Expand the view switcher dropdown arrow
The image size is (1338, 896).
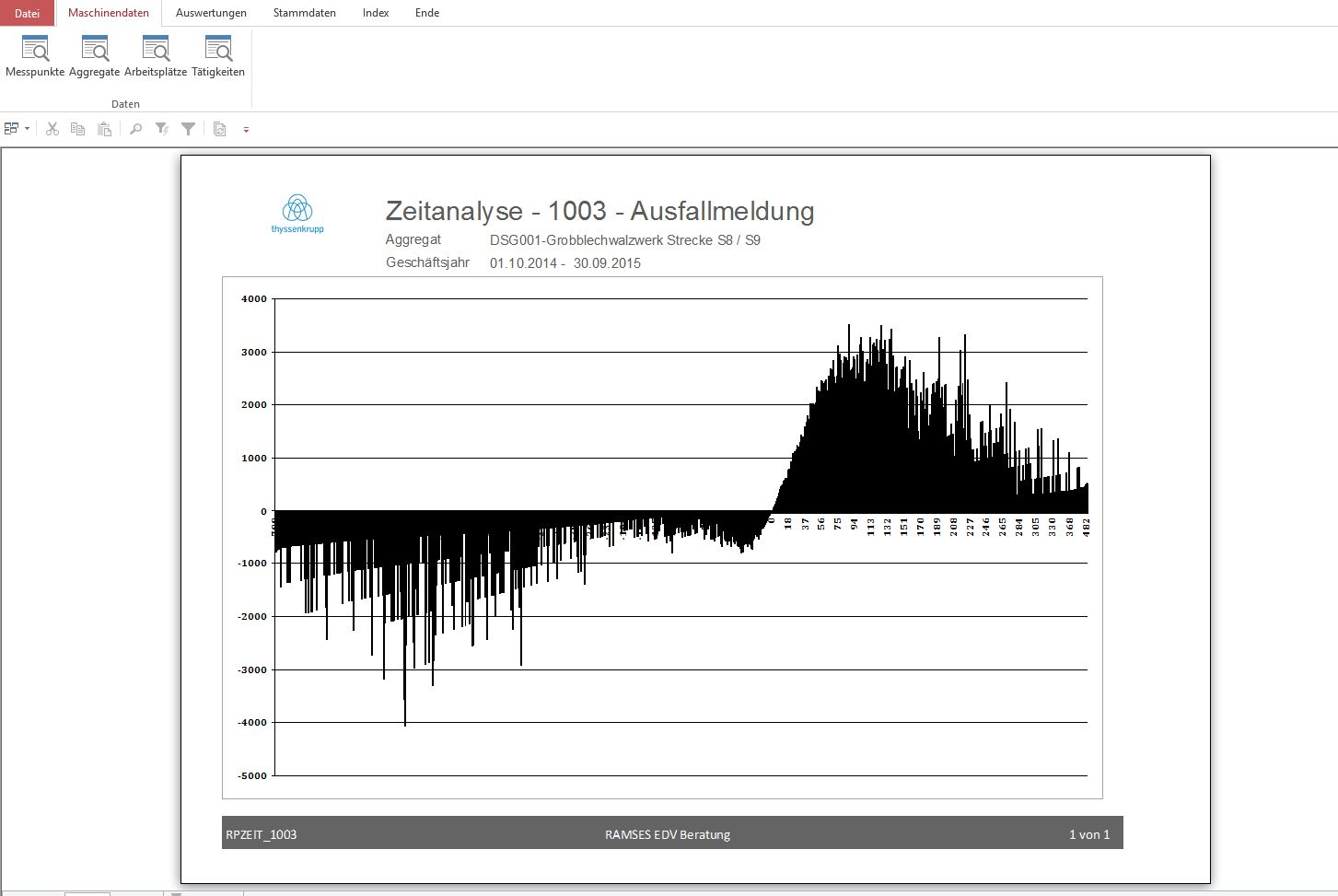[27, 129]
